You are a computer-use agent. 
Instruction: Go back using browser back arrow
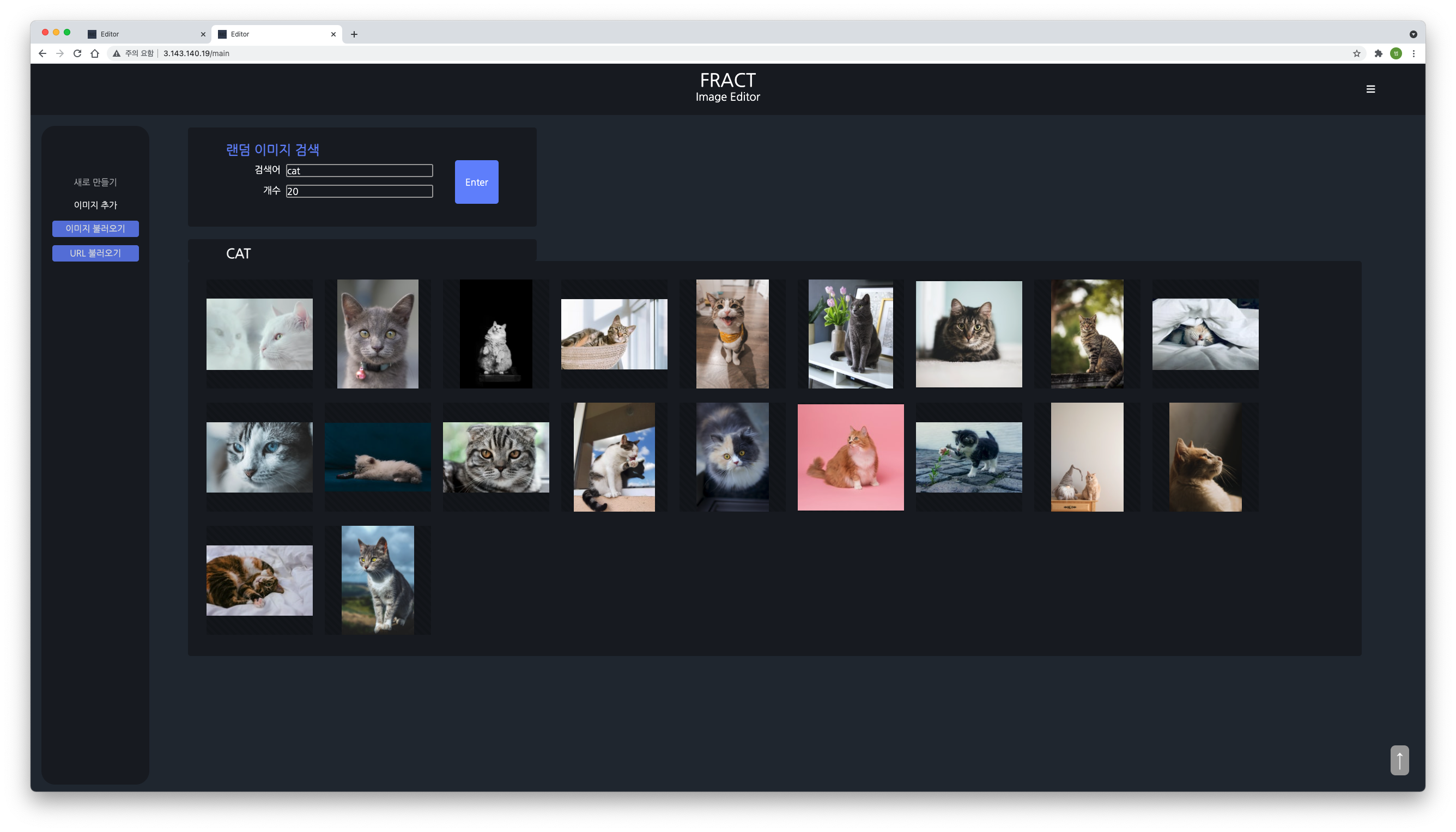[x=43, y=53]
